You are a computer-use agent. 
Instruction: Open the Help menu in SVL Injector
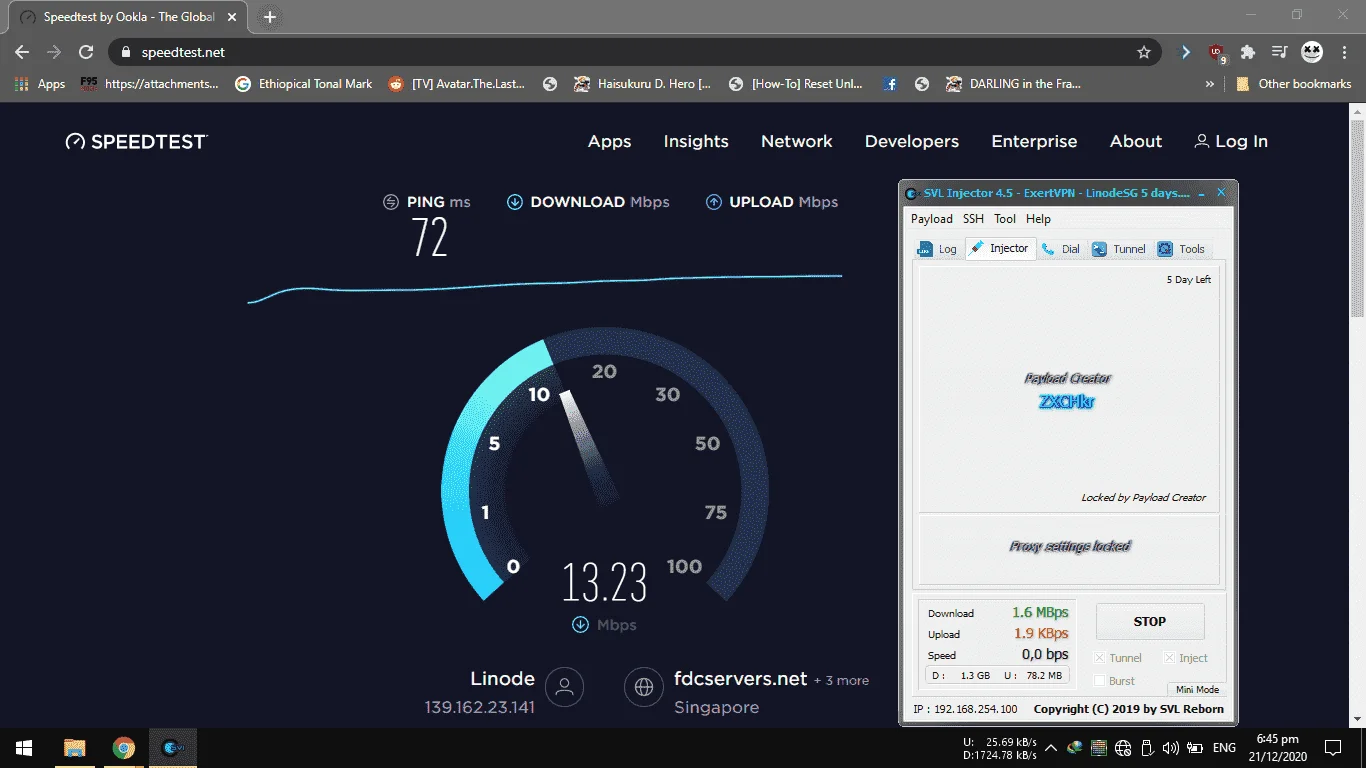tap(1039, 219)
